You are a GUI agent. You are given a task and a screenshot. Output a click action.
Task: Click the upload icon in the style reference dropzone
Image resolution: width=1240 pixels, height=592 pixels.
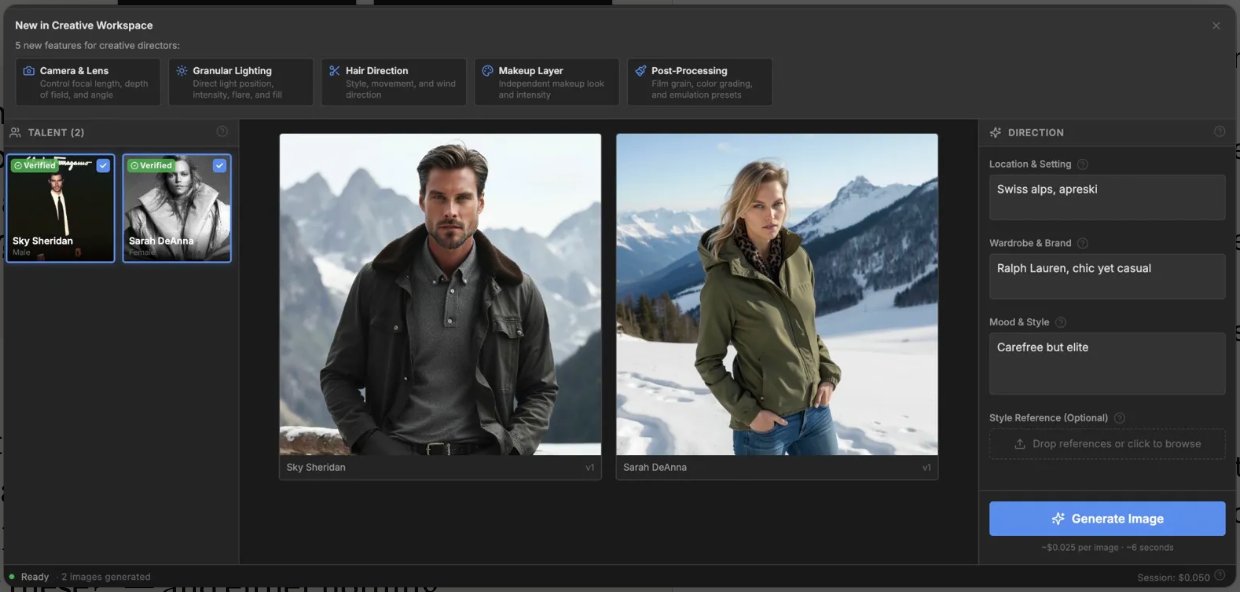tap(1020, 444)
